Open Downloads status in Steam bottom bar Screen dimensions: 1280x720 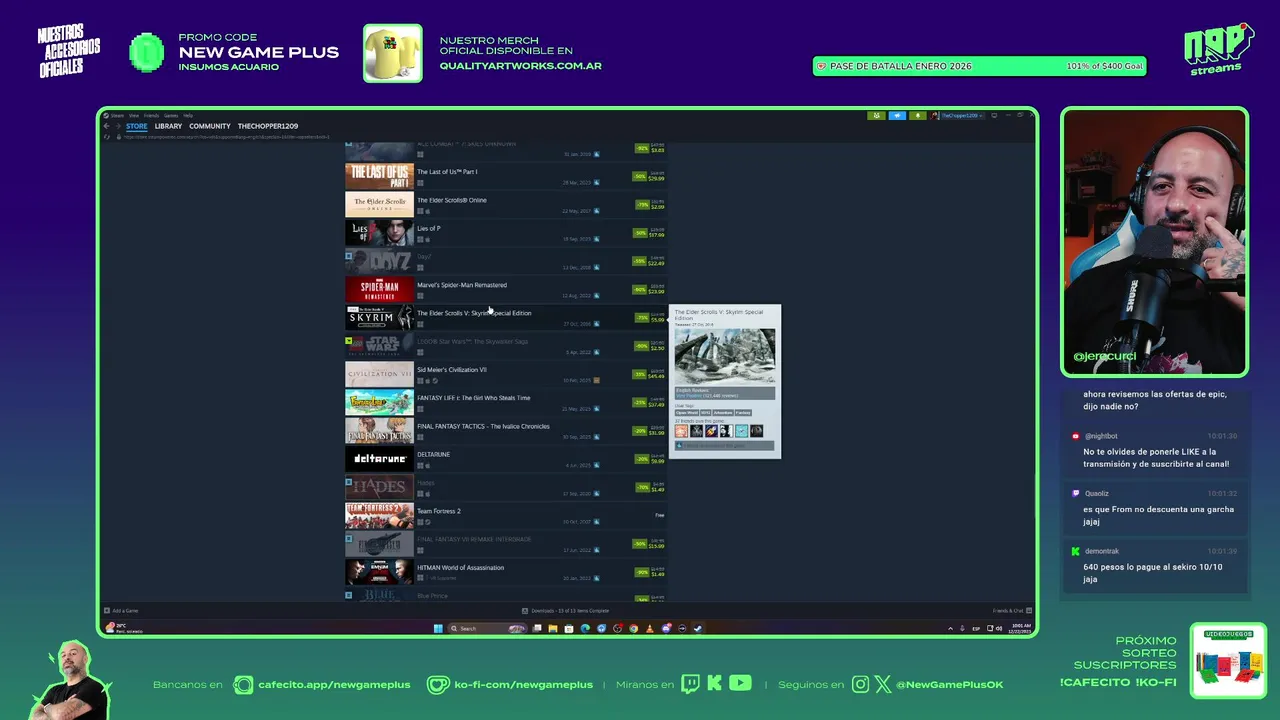point(566,611)
